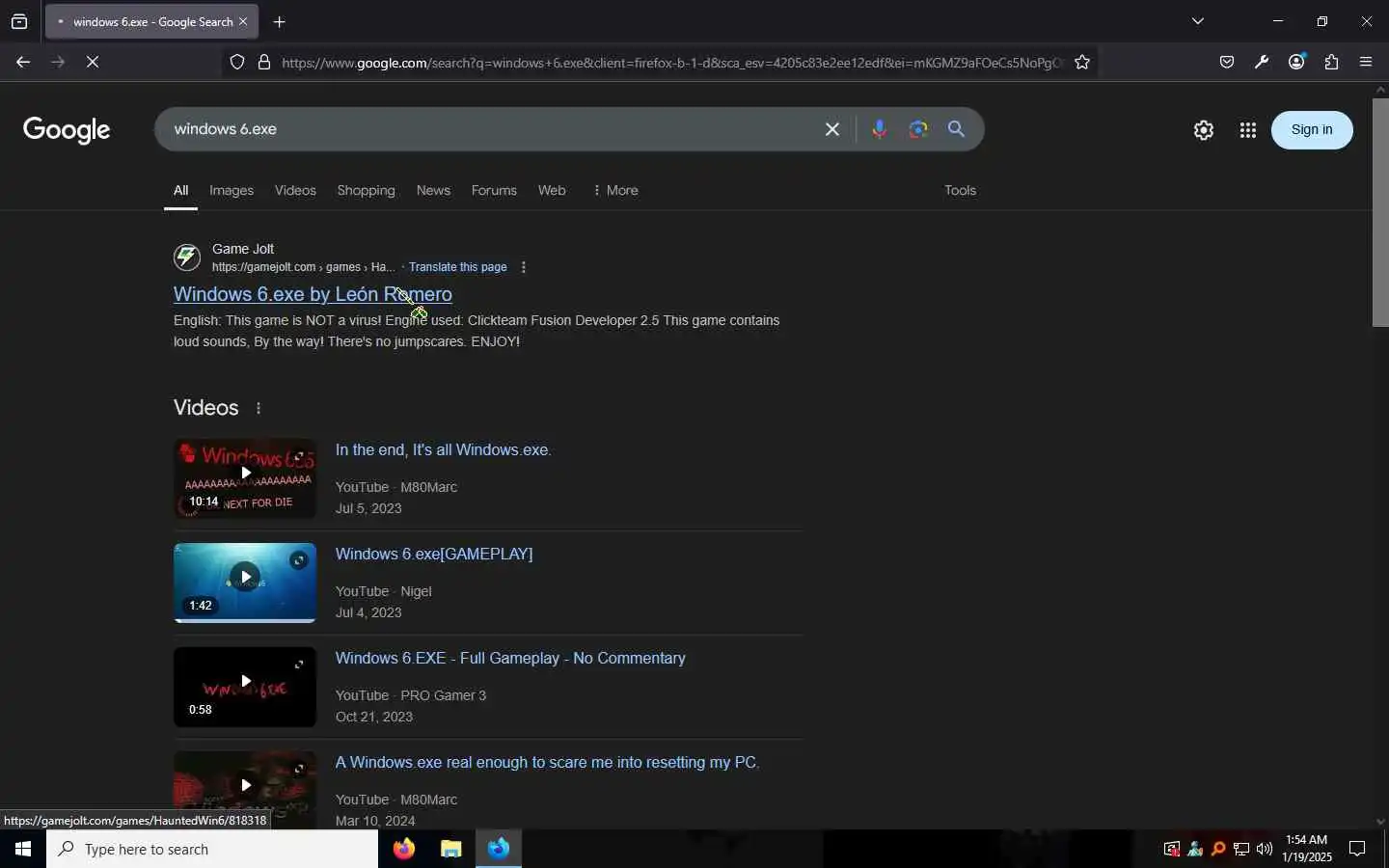Click the Game Jolt site favicon
This screenshot has height=868, width=1389.
(187, 258)
